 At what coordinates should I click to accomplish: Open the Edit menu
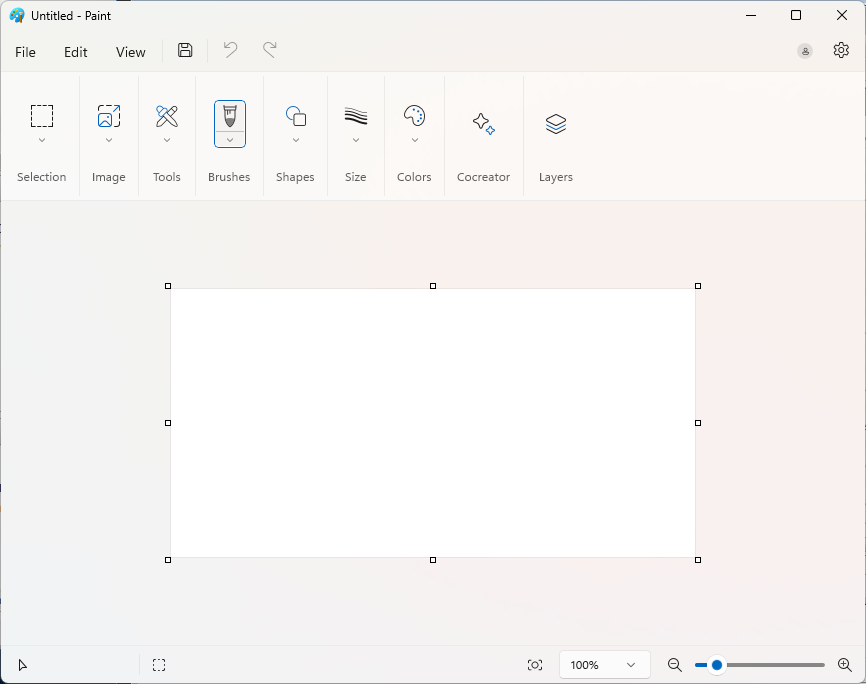pyautogui.click(x=76, y=52)
